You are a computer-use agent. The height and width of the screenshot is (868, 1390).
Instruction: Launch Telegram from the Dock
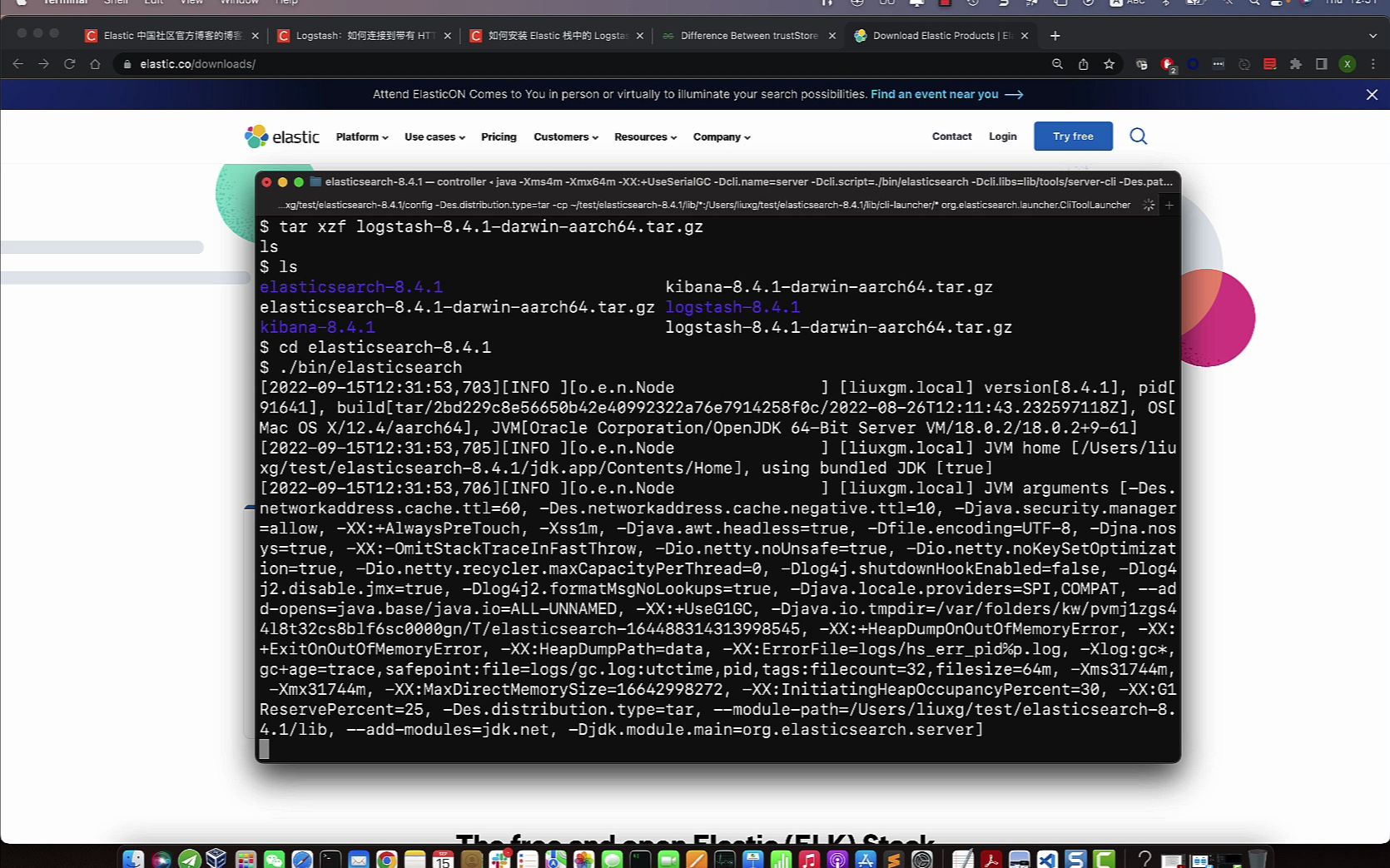tap(190, 859)
